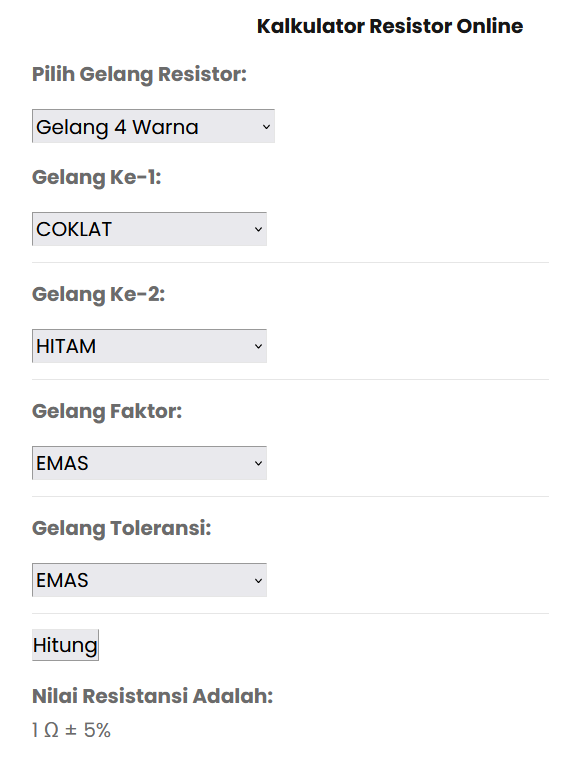
Task: Click the Gelang Ke-1 label
Action: click(96, 177)
